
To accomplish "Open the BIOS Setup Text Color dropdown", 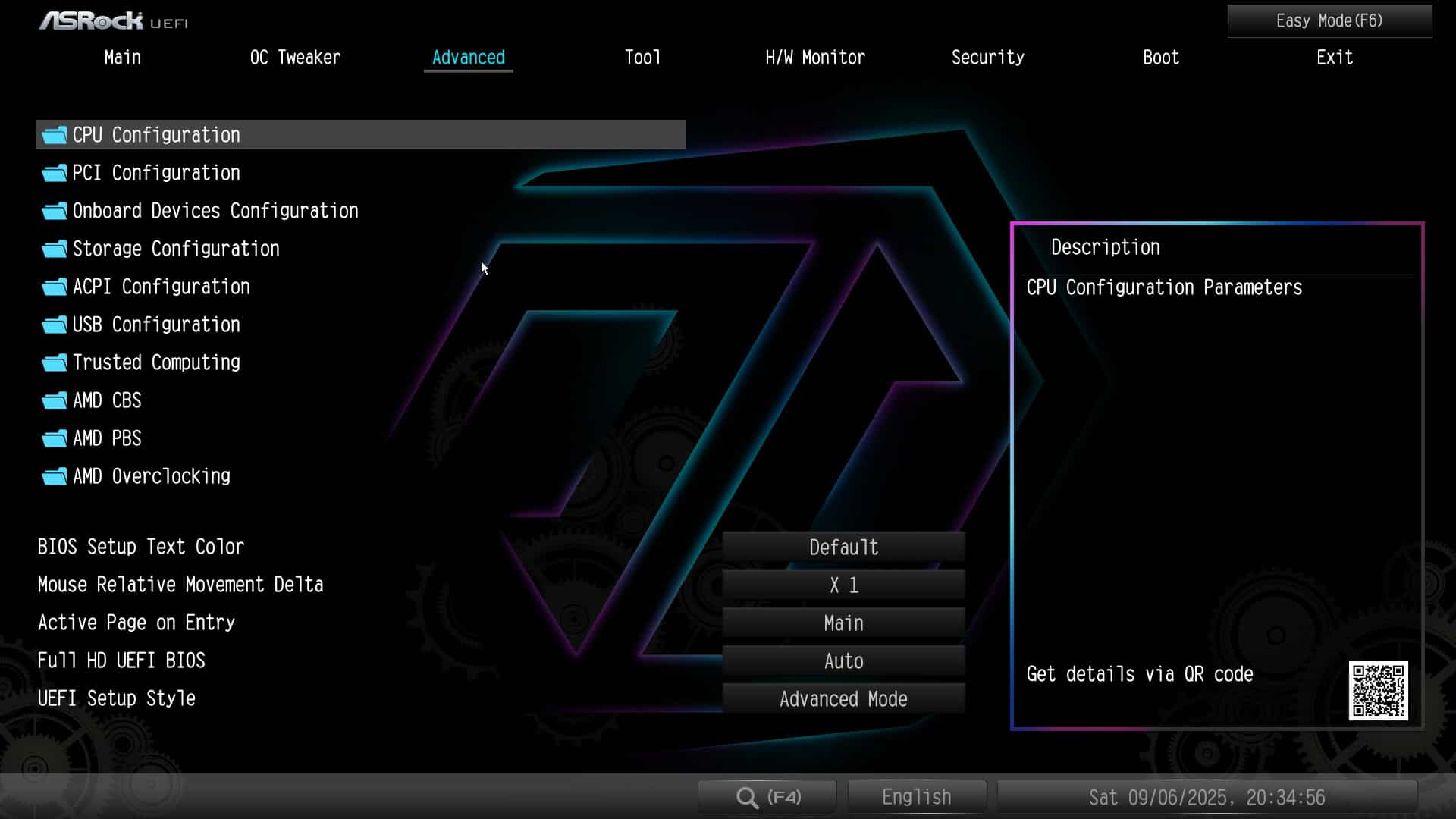I will (843, 548).
